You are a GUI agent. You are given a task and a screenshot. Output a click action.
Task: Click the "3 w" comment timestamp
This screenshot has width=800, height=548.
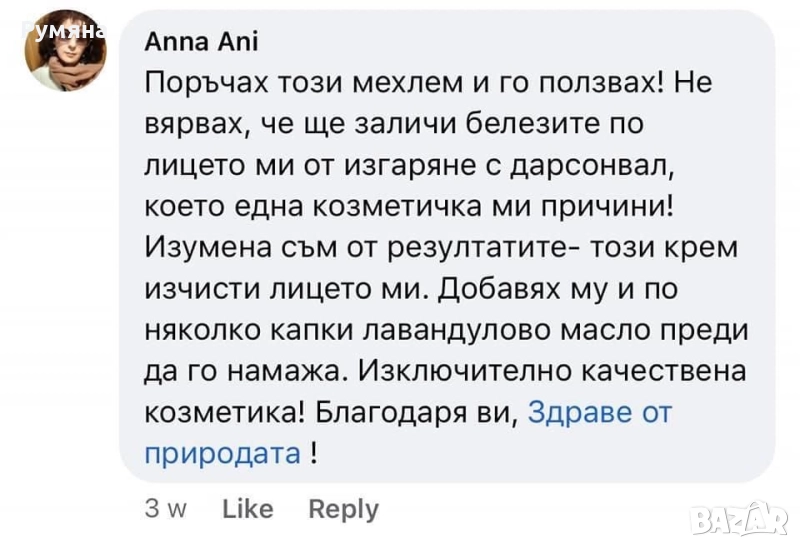pos(166,509)
